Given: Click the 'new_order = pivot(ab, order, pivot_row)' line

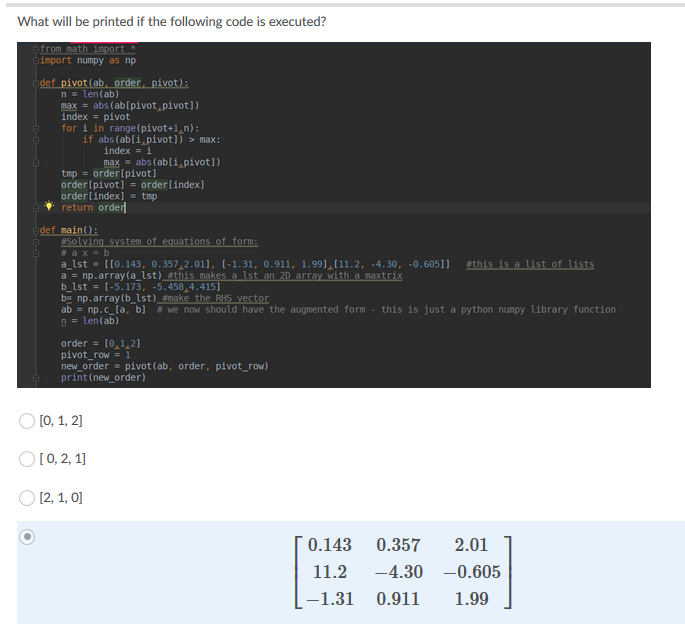Looking at the screenshot, I should coord(165,366).
